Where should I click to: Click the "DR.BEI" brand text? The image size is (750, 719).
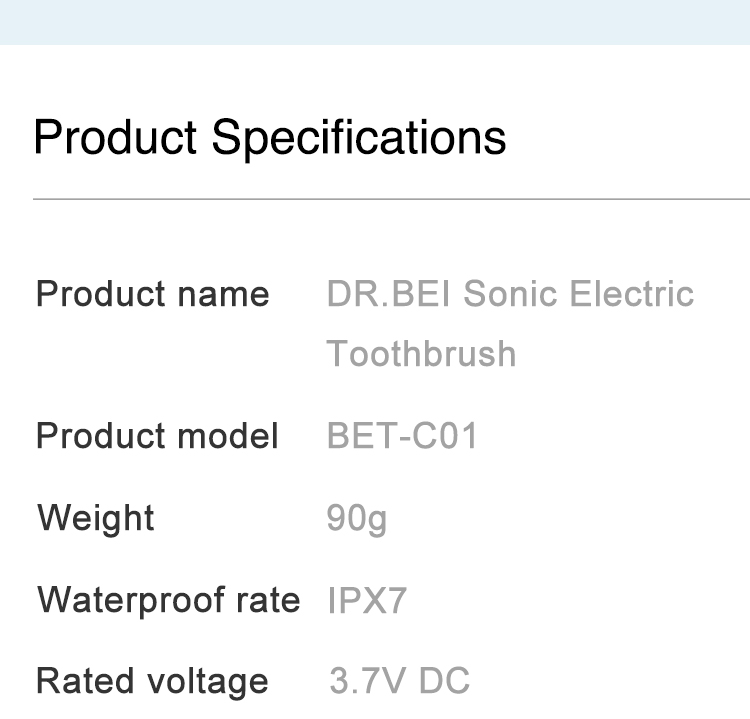[390, 295]
